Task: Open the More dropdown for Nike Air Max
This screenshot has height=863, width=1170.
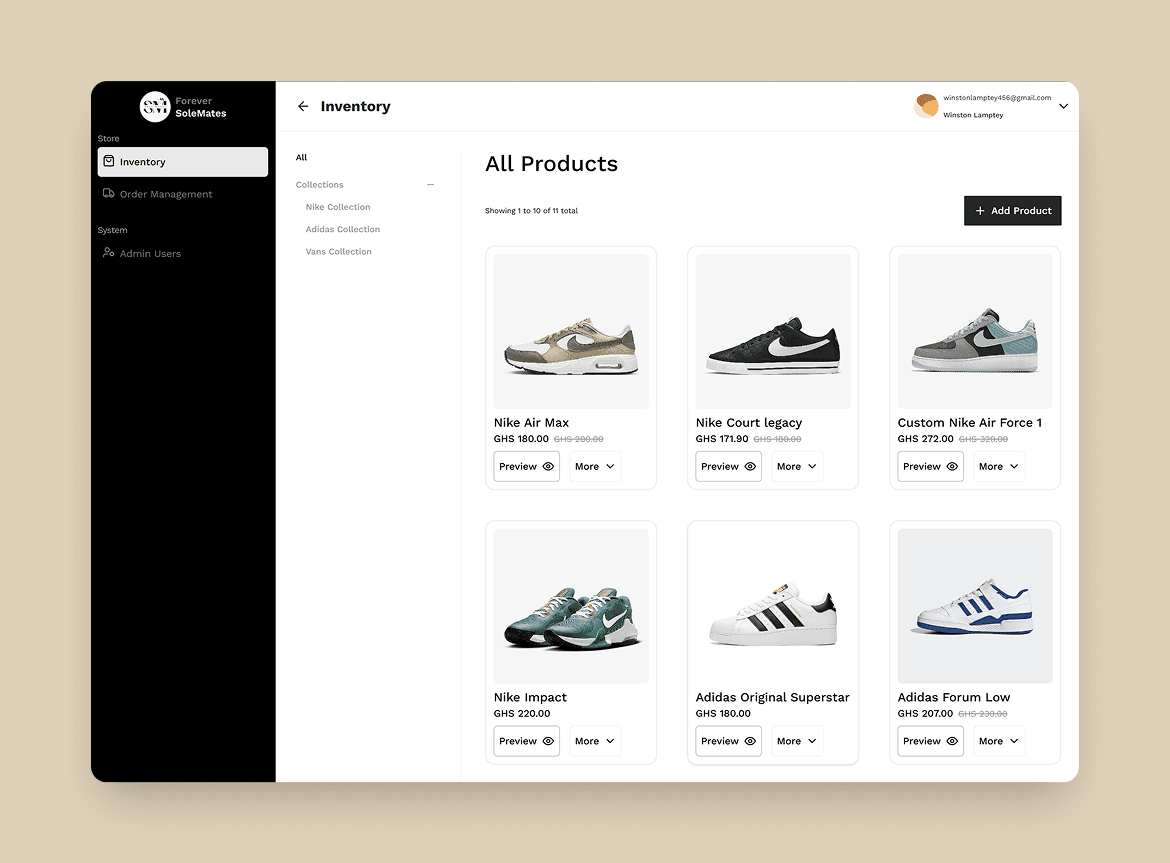Action: (x=595, y=466)
